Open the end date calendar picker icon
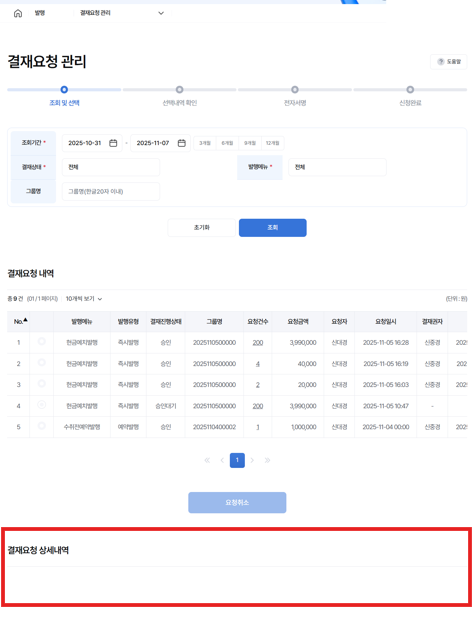The image size is (476, 621). click(x=182, y=143)
